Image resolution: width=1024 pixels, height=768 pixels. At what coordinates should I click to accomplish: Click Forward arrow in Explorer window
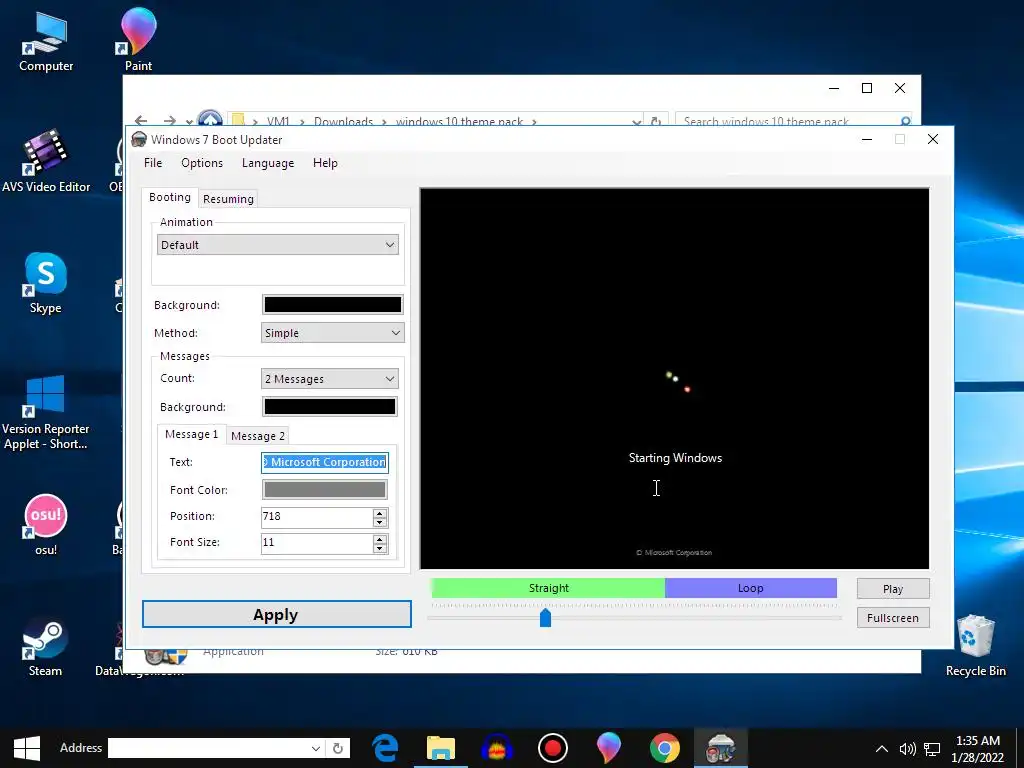(x=170, y=121)
